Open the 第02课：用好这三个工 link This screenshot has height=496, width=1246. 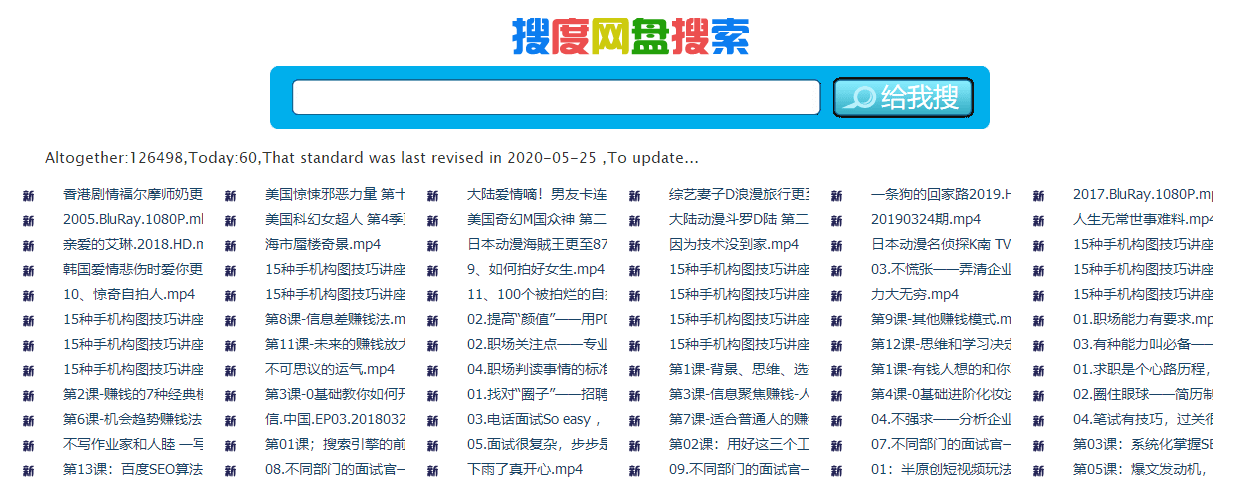pos(739,444)
